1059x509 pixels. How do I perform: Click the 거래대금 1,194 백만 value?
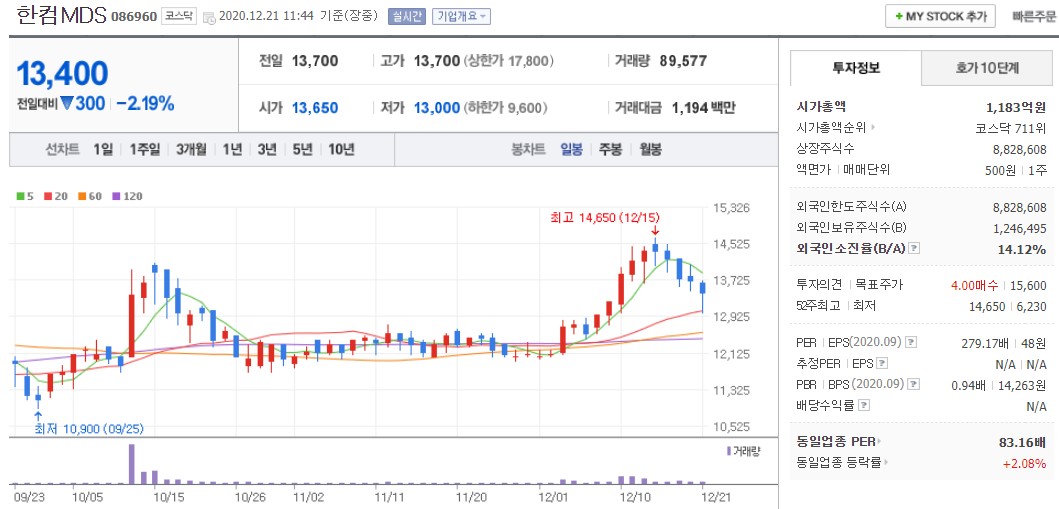pyautogui.click(x=704, y=108)
